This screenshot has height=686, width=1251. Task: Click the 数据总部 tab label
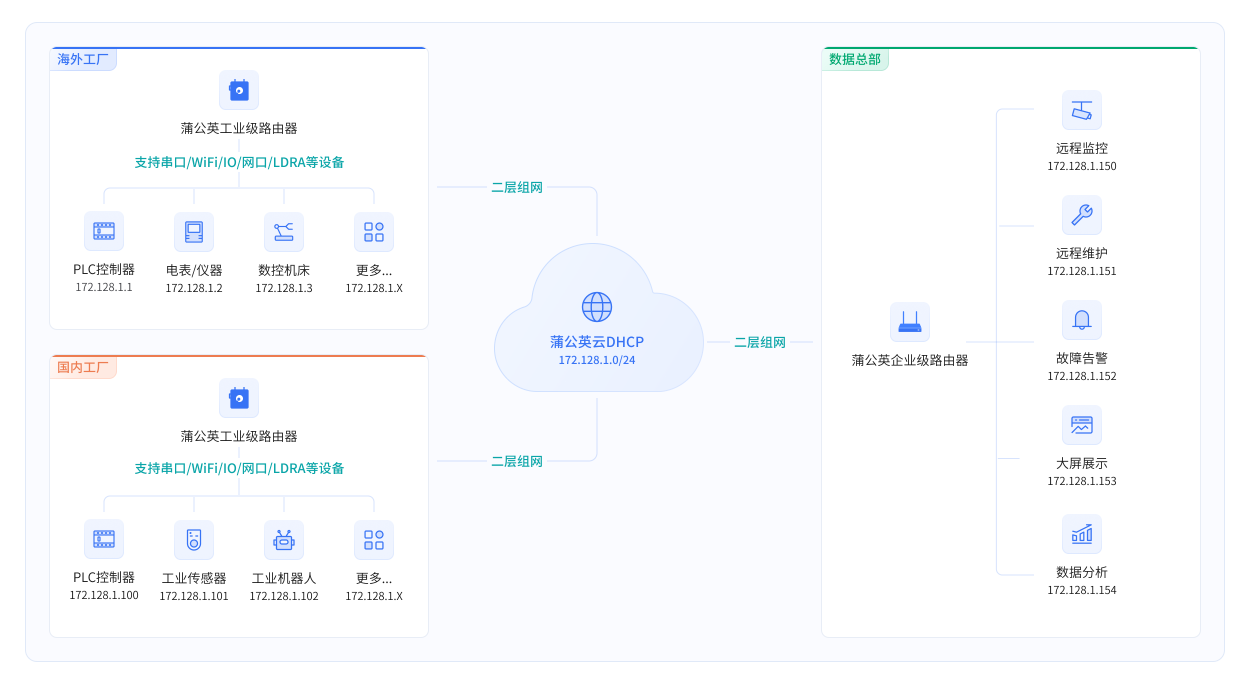[x=855, y=59]
